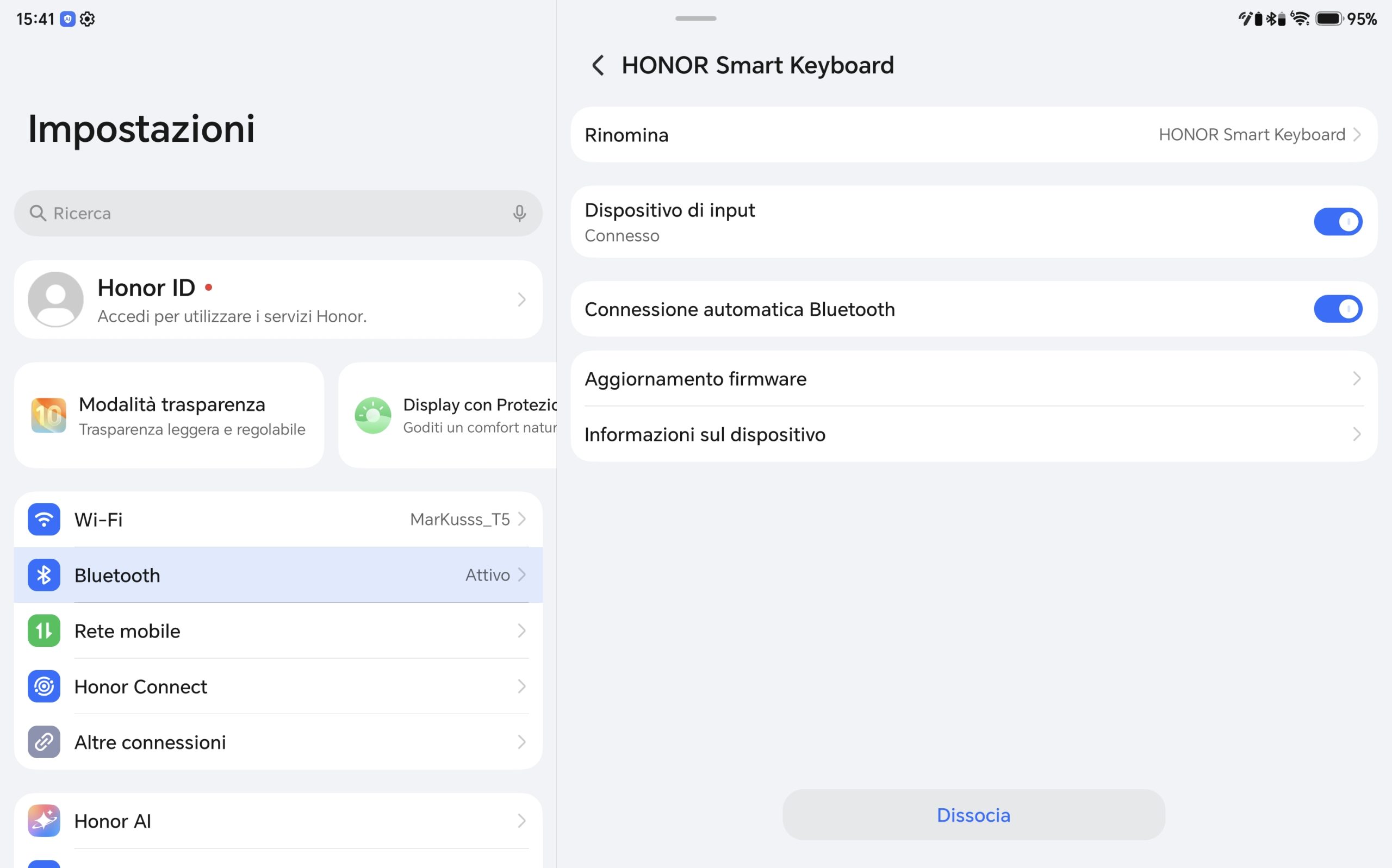Tap the Altre connessioni link icon
This screenshot has height=868, width=1392.
tap(44, 742)
